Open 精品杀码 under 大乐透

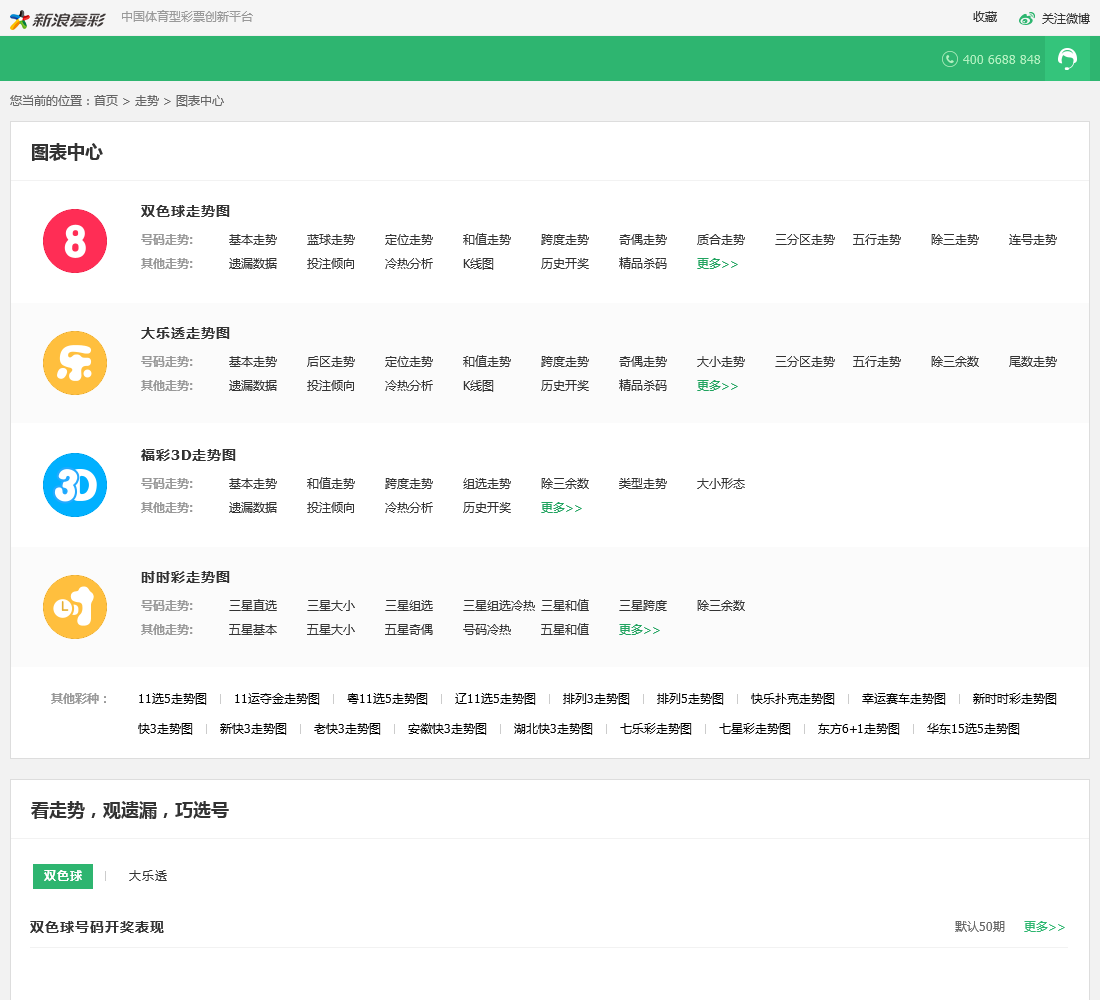[x=643, y=386]
